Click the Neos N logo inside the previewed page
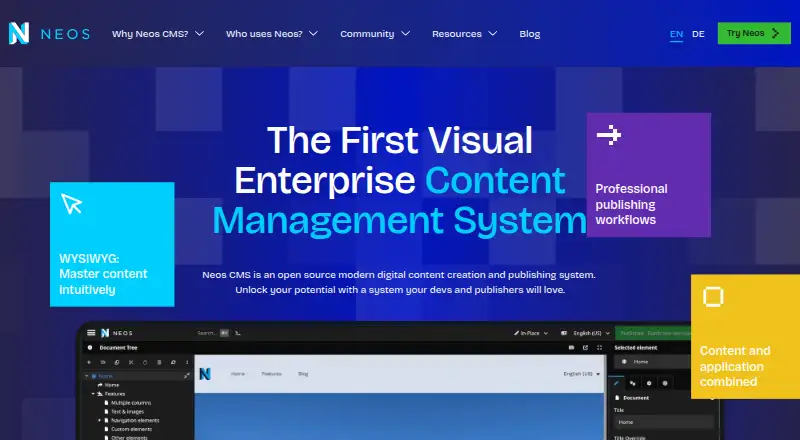Image resolution: width=800 pixels, height=440 pixels. click(205, 374)
